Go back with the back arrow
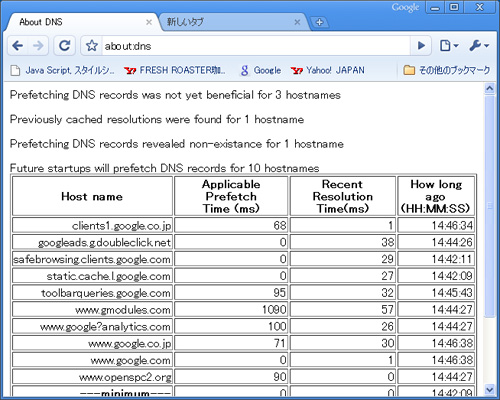 18,46
